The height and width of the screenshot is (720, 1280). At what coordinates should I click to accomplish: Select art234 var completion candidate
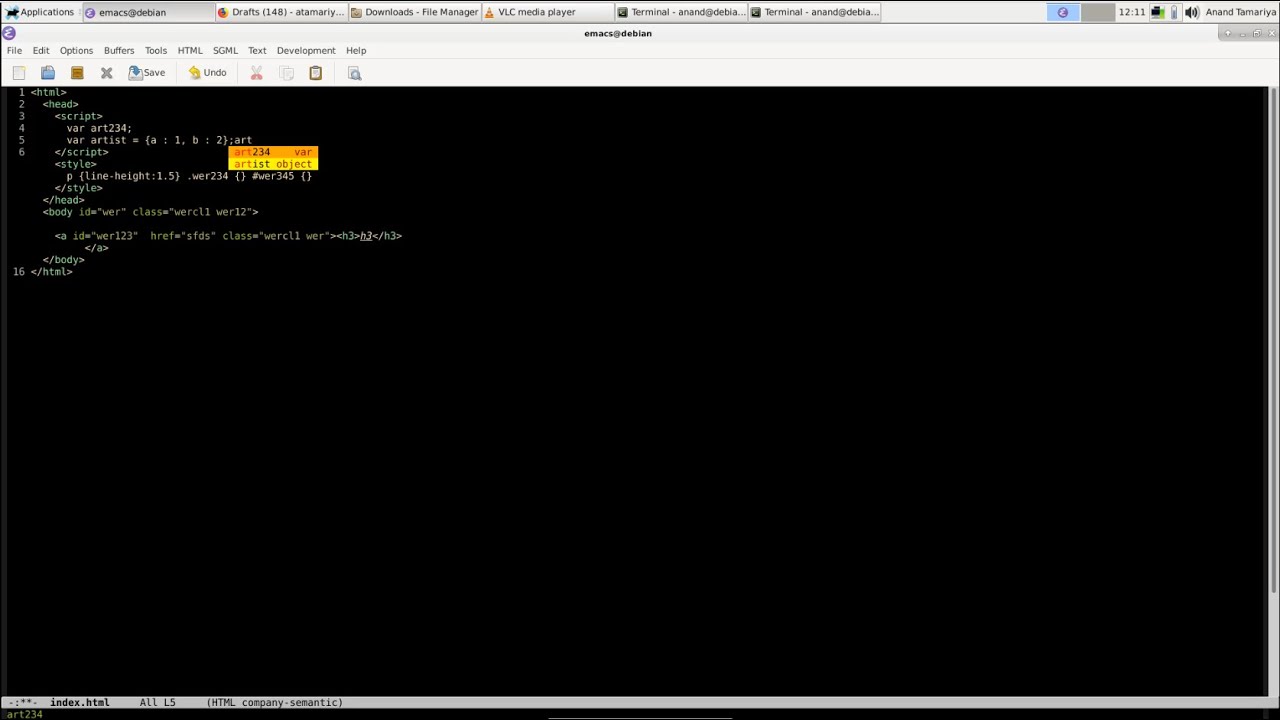click(273, 152)
